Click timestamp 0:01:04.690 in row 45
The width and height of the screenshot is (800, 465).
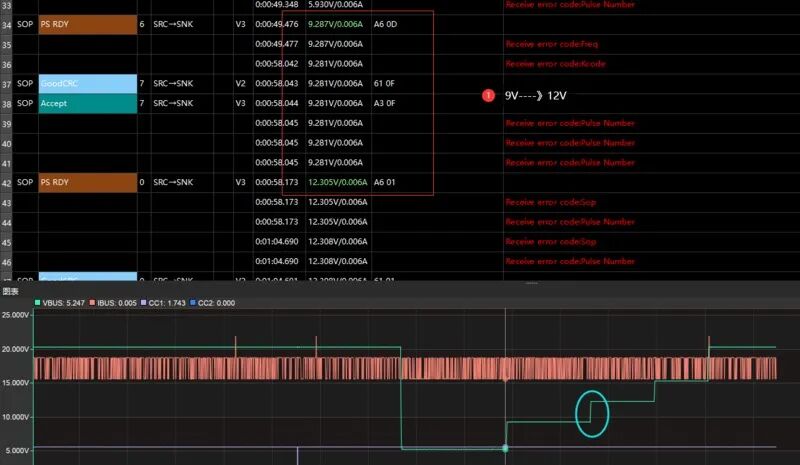coord(277,241)
